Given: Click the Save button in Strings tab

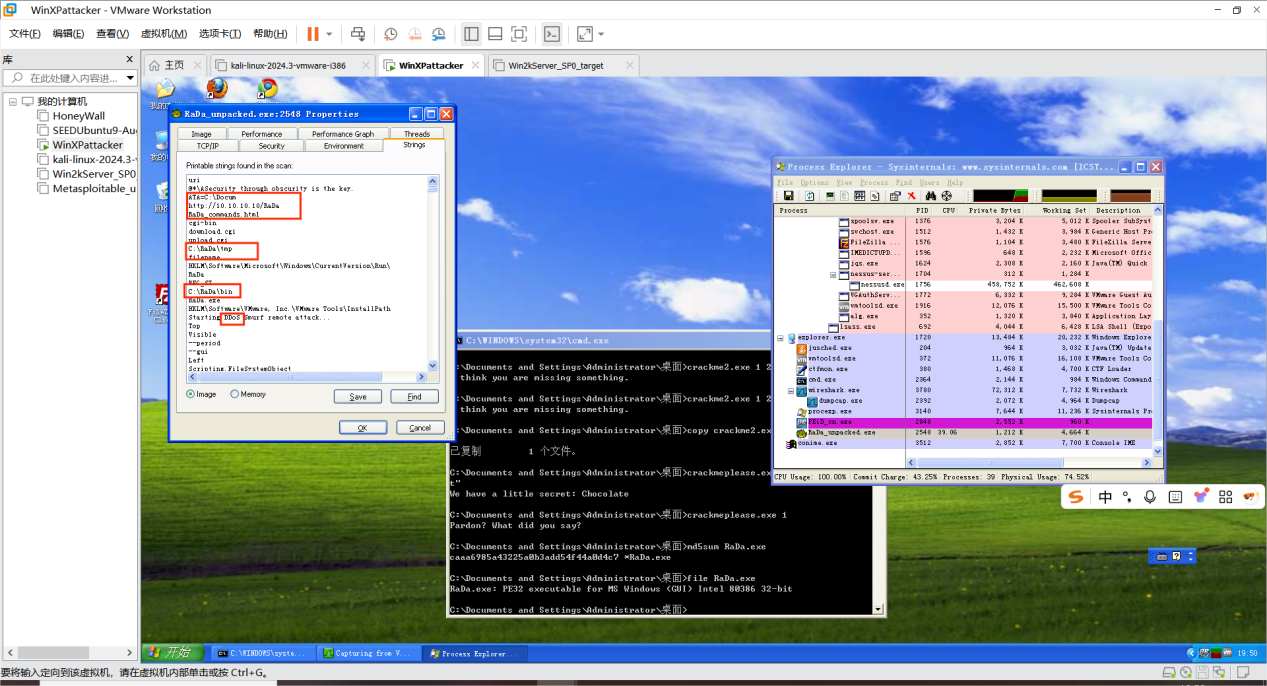Looking at the screenshot, I should pos(358,396).
